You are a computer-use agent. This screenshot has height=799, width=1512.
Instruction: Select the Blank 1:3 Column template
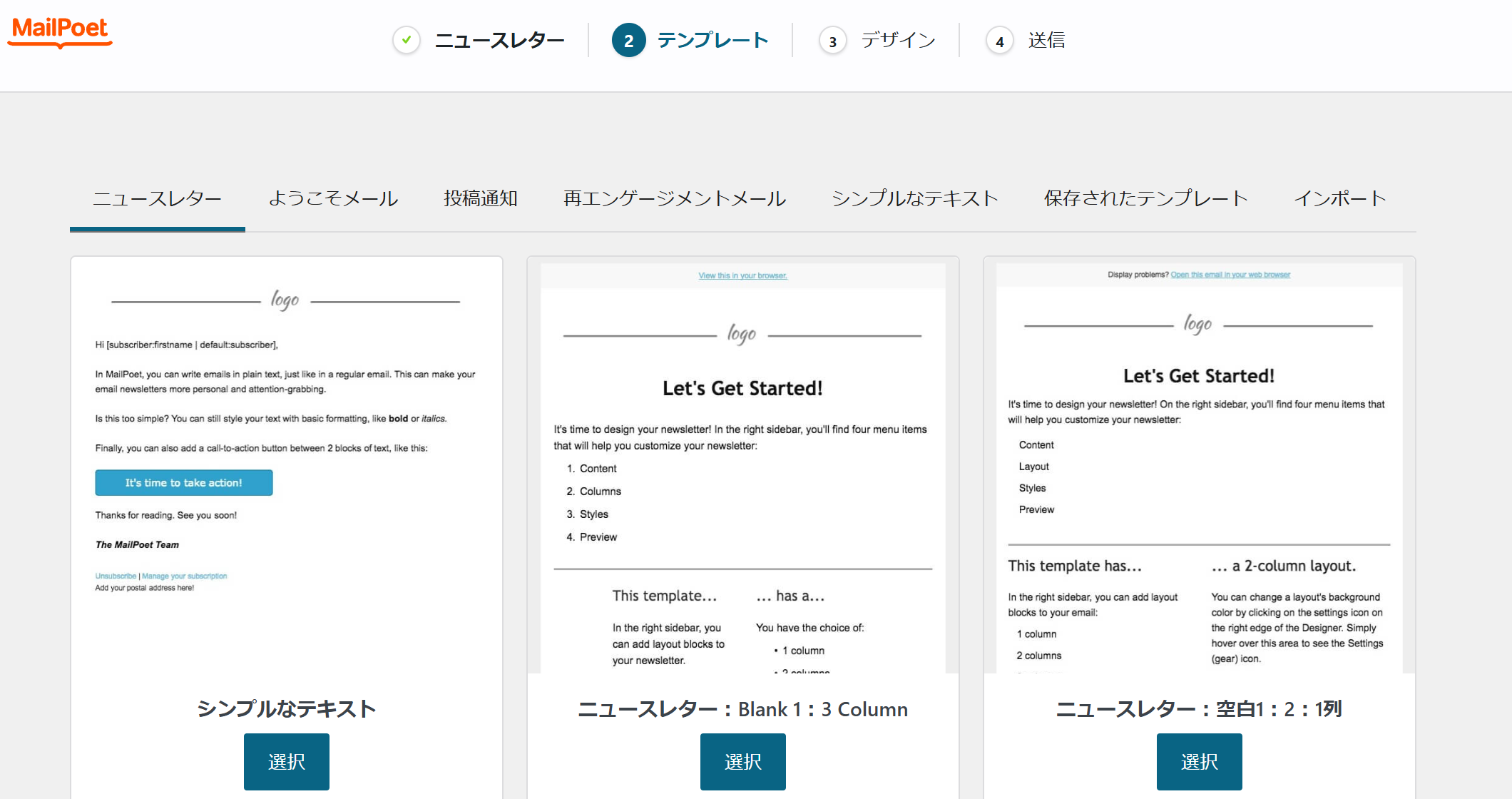click(x=743, y=762)
